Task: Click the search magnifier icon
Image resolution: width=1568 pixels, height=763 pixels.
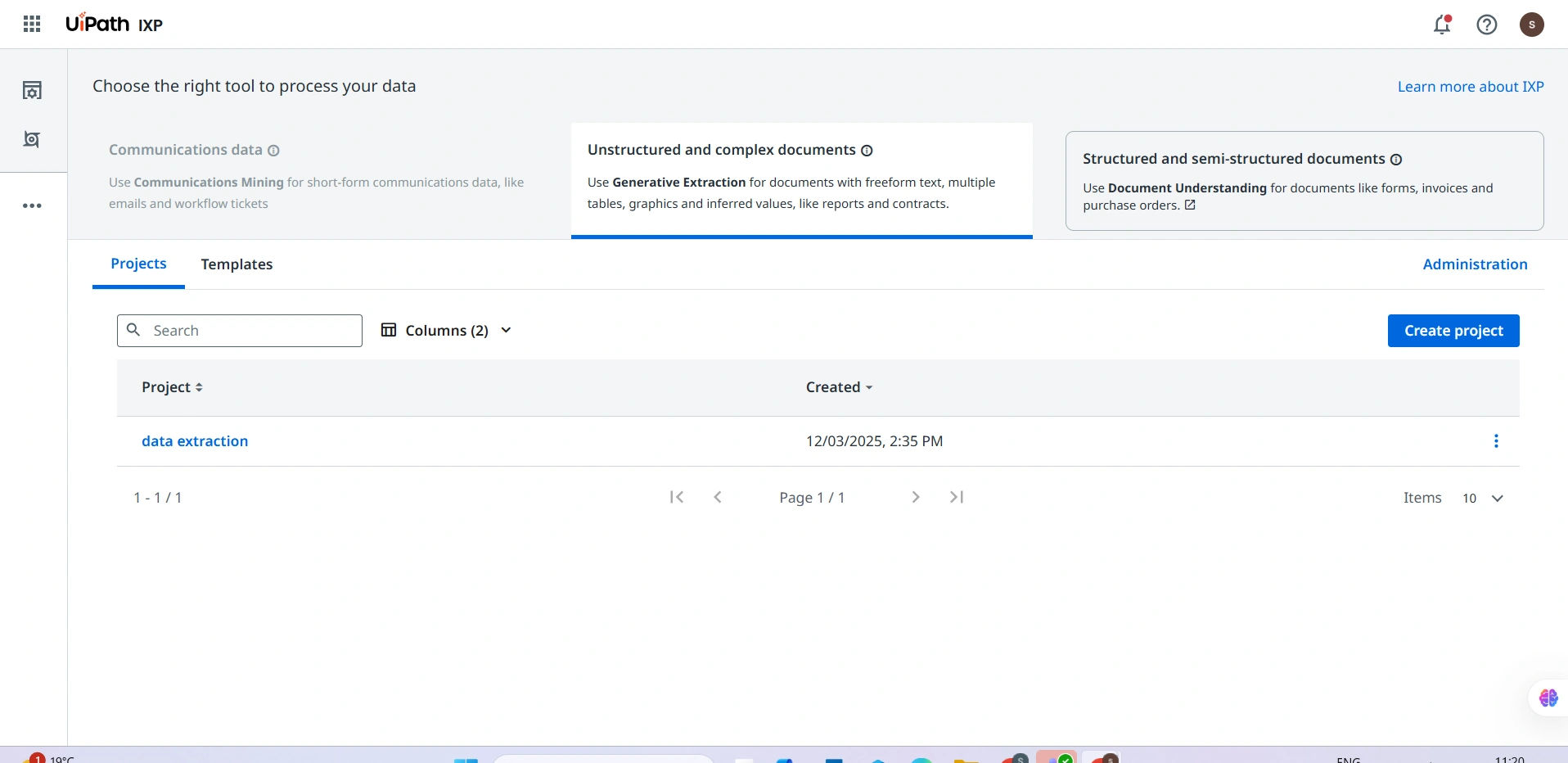Action: coord(133,330)
